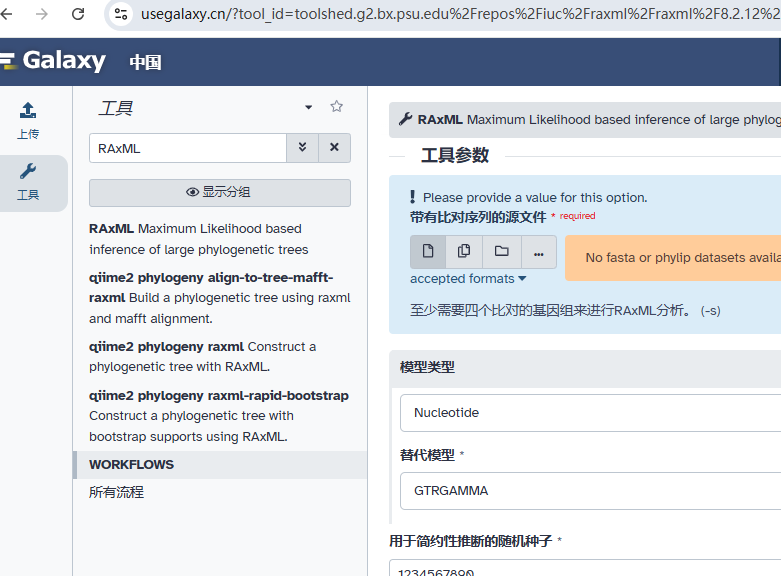Select the 工具 wrench sidebar icon
Viewport: 781px width, 576px height.
(x=28, y=182)
